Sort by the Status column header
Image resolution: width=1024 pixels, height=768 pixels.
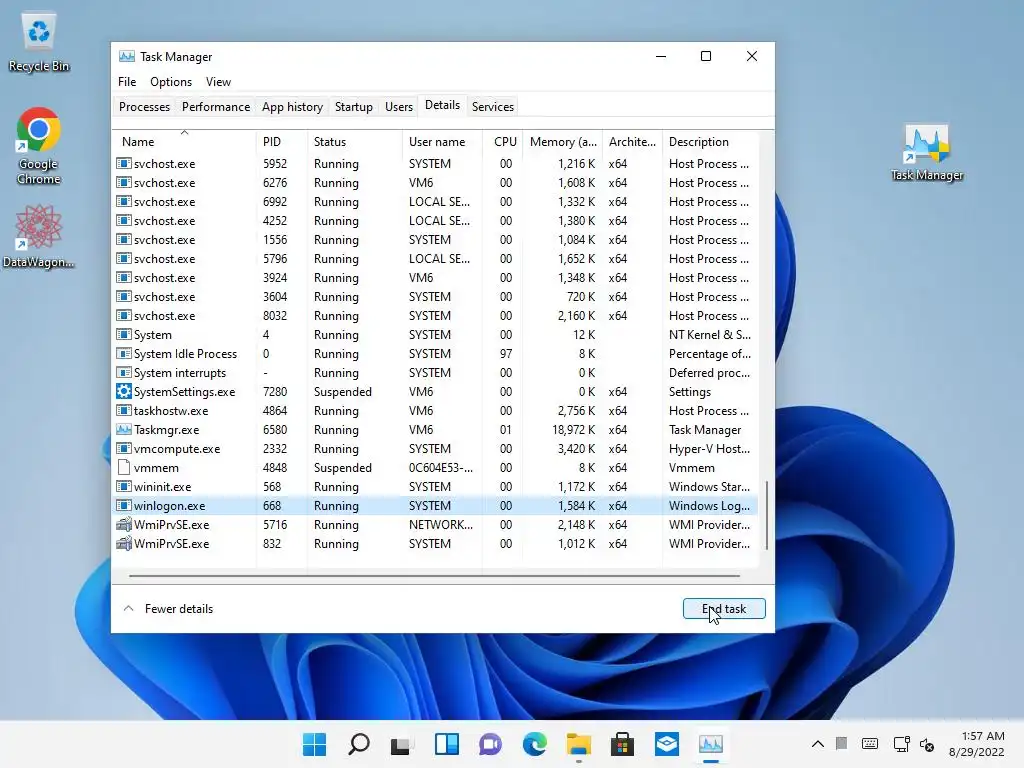pos(355,142)
